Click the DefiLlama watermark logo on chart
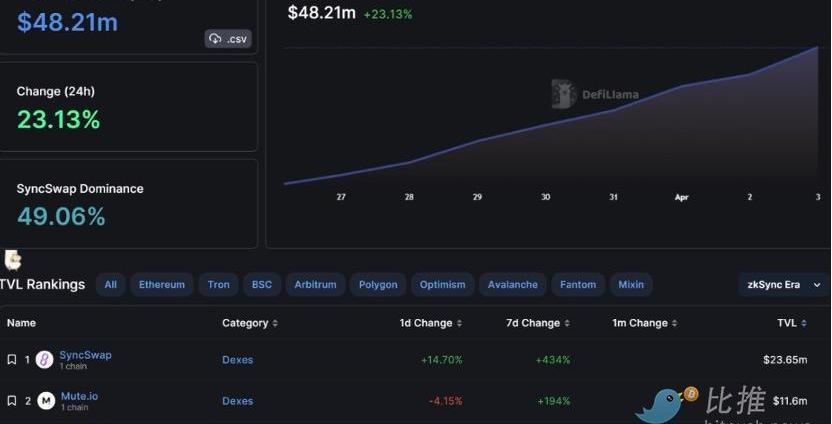The width and height of the screenshot is (832, 424). (563, 94)
